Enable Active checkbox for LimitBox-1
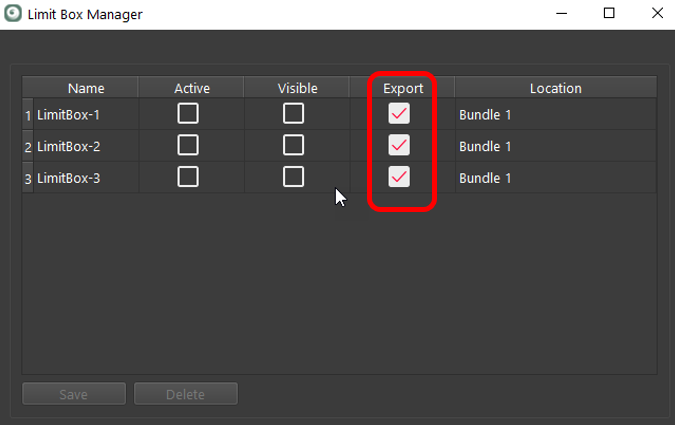The height and width of the screenshot is (425, 675). tap(188, 114)
